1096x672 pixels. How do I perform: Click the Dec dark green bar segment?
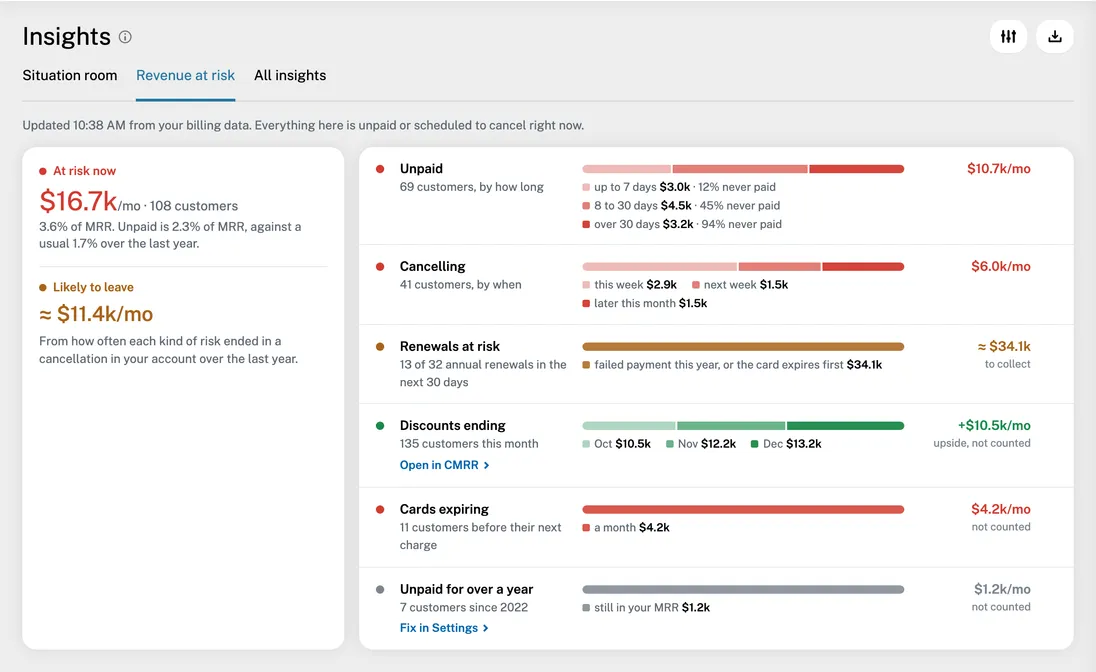pyautogui.click(x=846, y=425)
